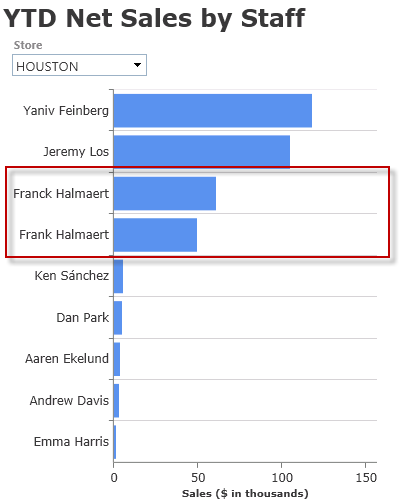Click the Emma Harris name label
Image resolution: width=402 pixels, height=502 pixels.
pos(71,442)
